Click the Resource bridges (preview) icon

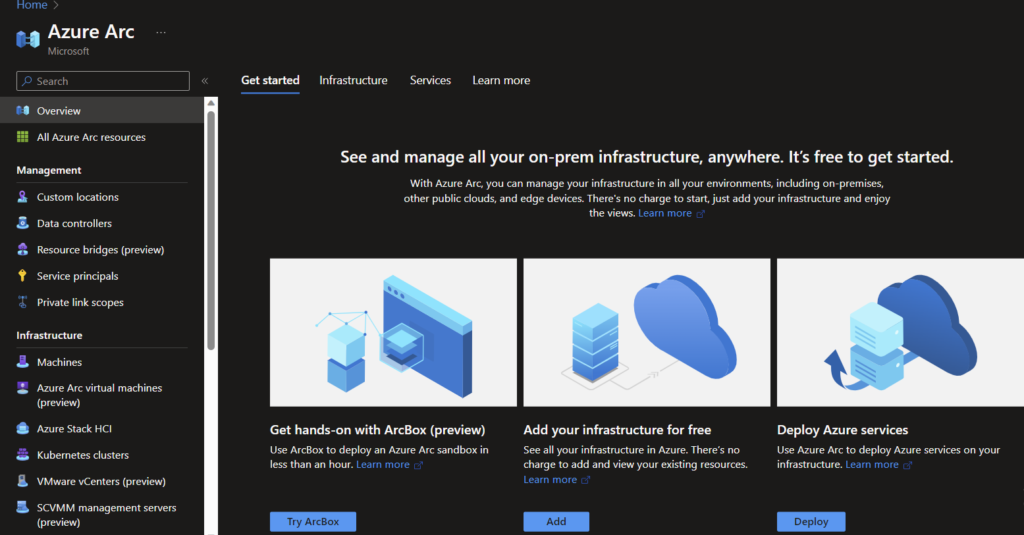tap(22, 249)
